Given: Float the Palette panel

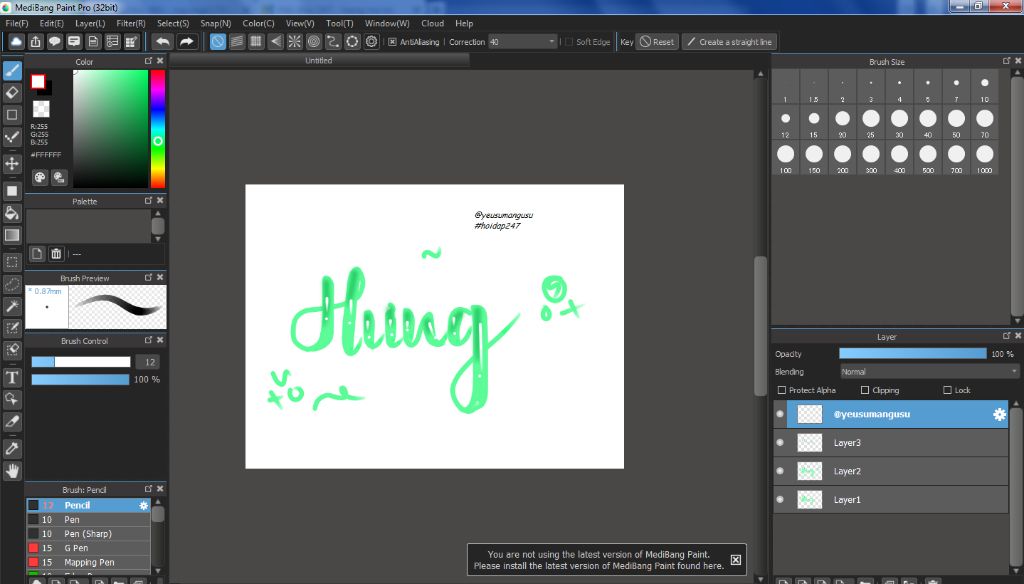Looking at the screenshot, I should (x=148, y=201).
